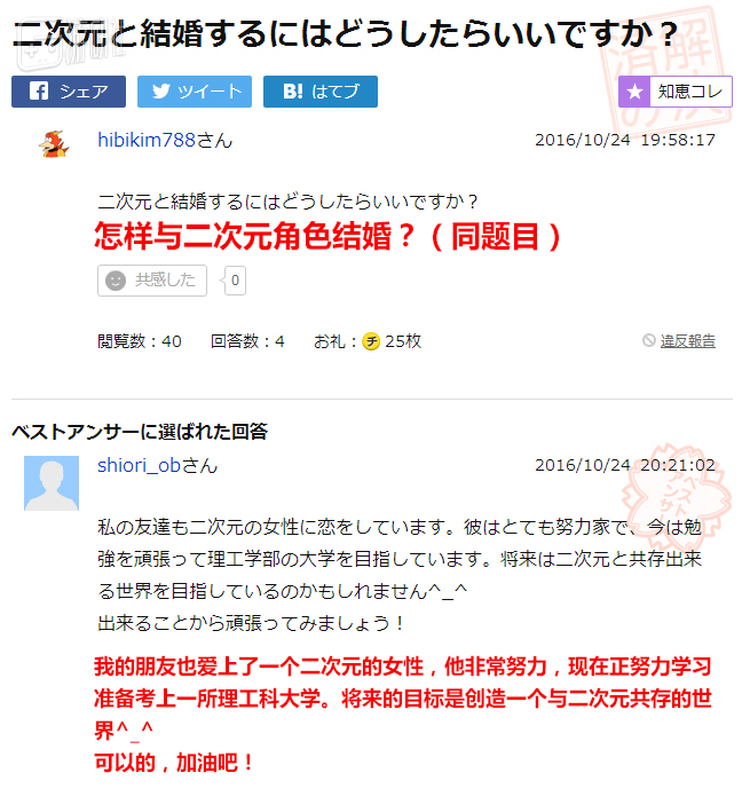Open the hibikim788 profile link
Image resolution: width=750 pixels, height=812 pixels.
(165, 140)
